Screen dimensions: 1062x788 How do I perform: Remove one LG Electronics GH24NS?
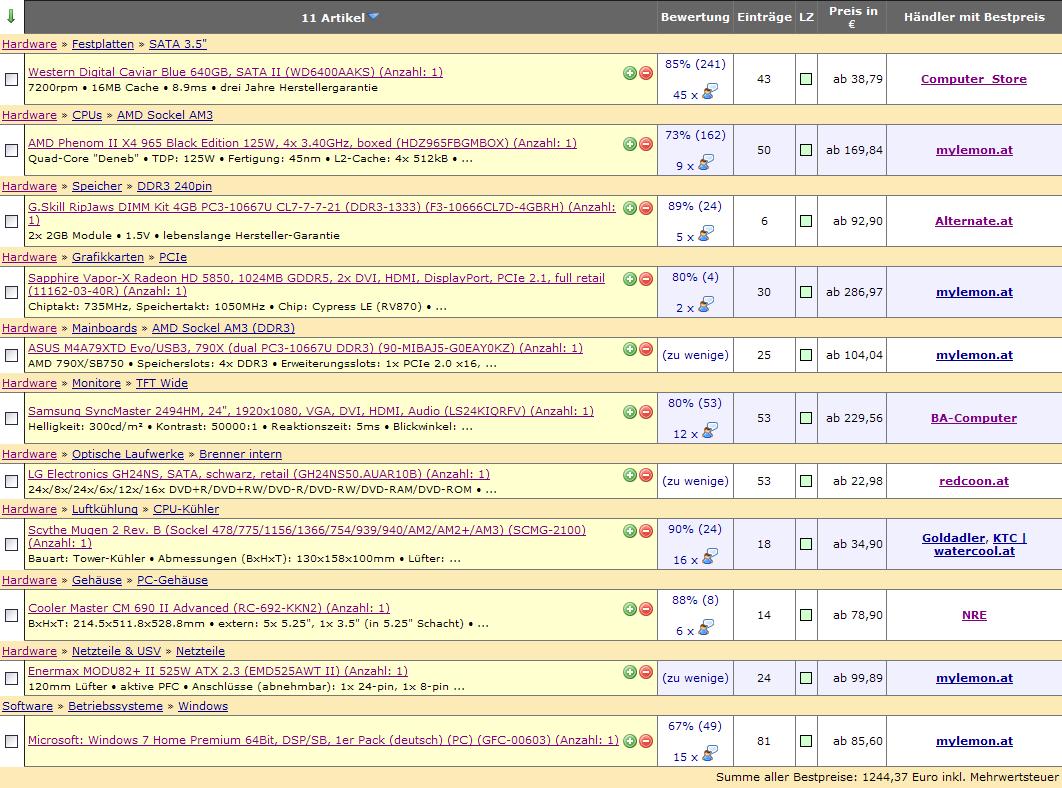[x=646, y=475]
